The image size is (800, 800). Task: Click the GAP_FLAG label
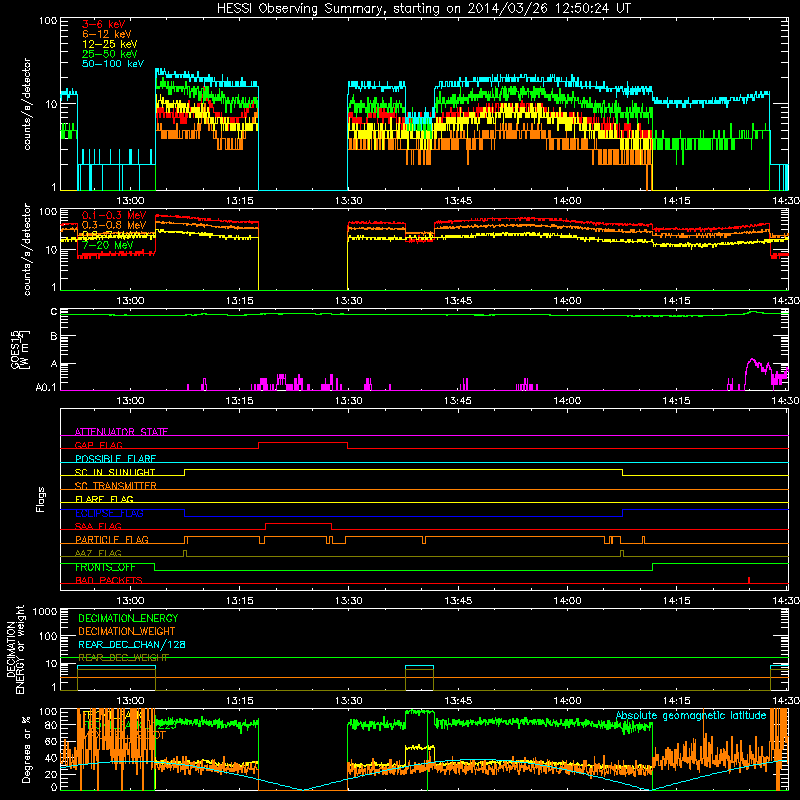coord(98,445)
